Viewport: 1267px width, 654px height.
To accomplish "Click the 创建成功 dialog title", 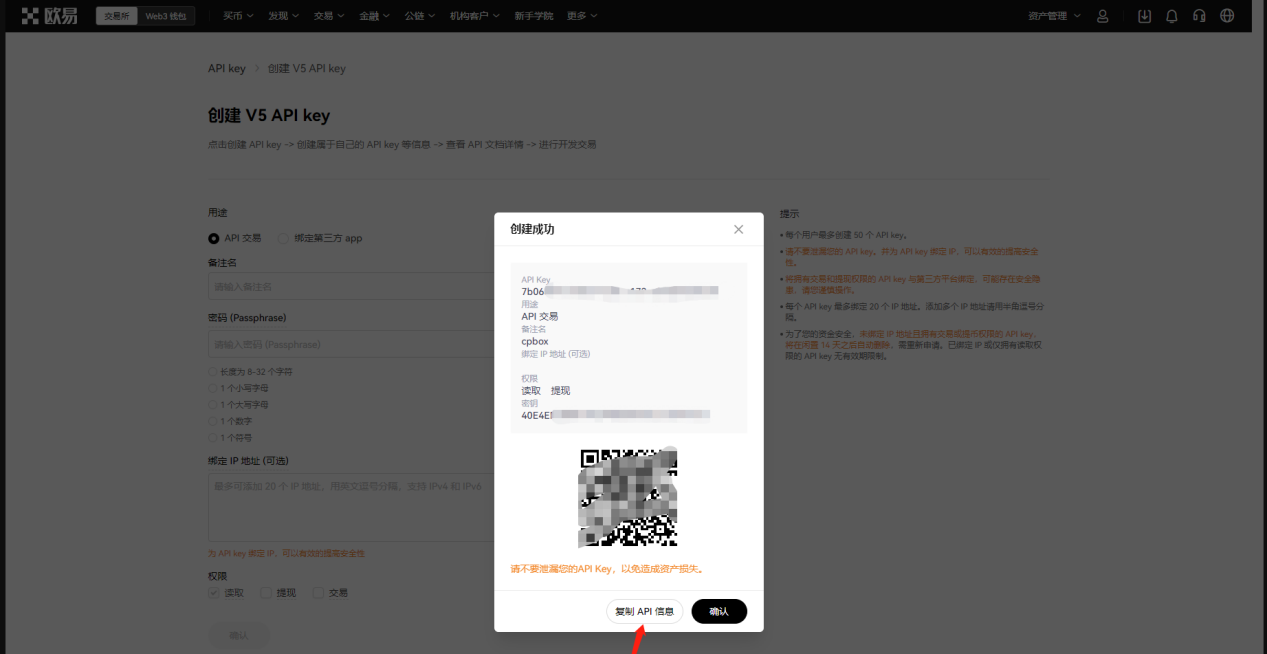I will [x=532, y=229].
